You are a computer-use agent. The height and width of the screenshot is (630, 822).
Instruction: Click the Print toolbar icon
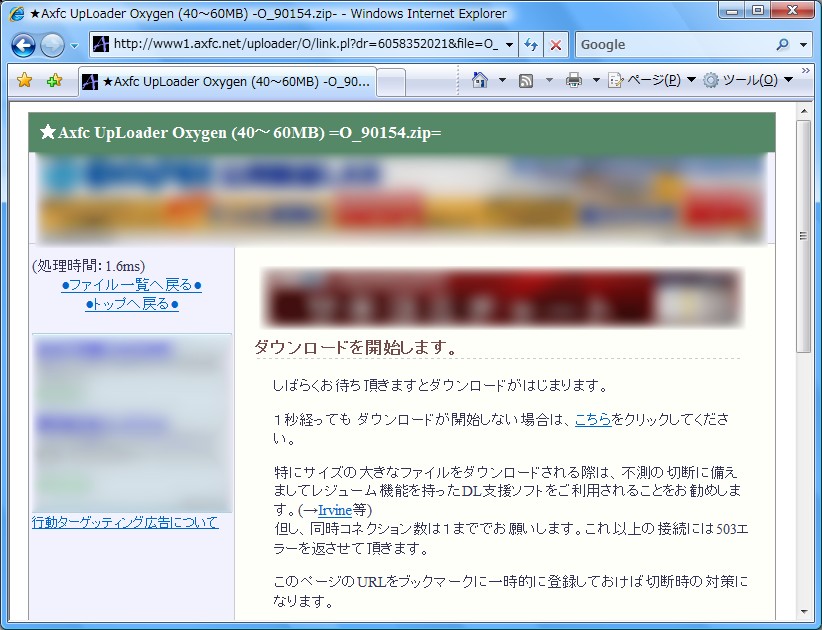click(x=574, y=80)
